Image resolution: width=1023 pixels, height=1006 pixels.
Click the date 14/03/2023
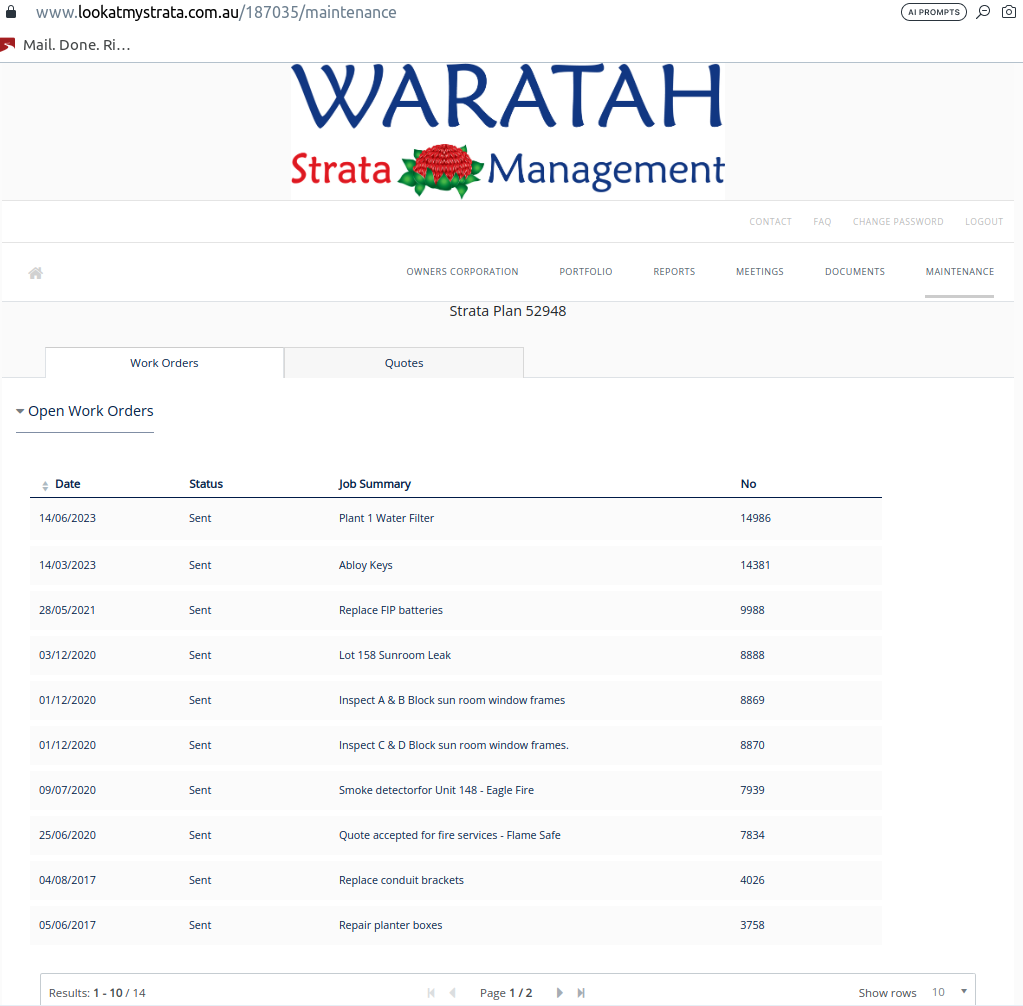[x=67, y=565]
